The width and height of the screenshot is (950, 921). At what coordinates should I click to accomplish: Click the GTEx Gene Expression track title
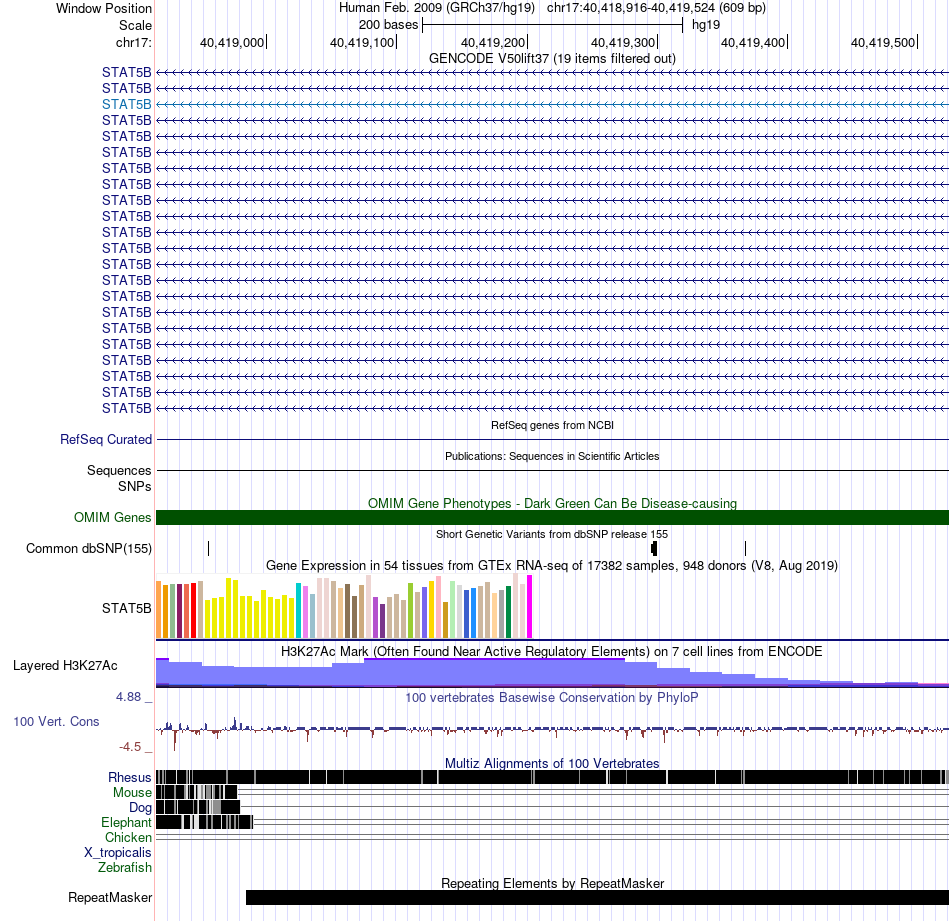(552, 565)
